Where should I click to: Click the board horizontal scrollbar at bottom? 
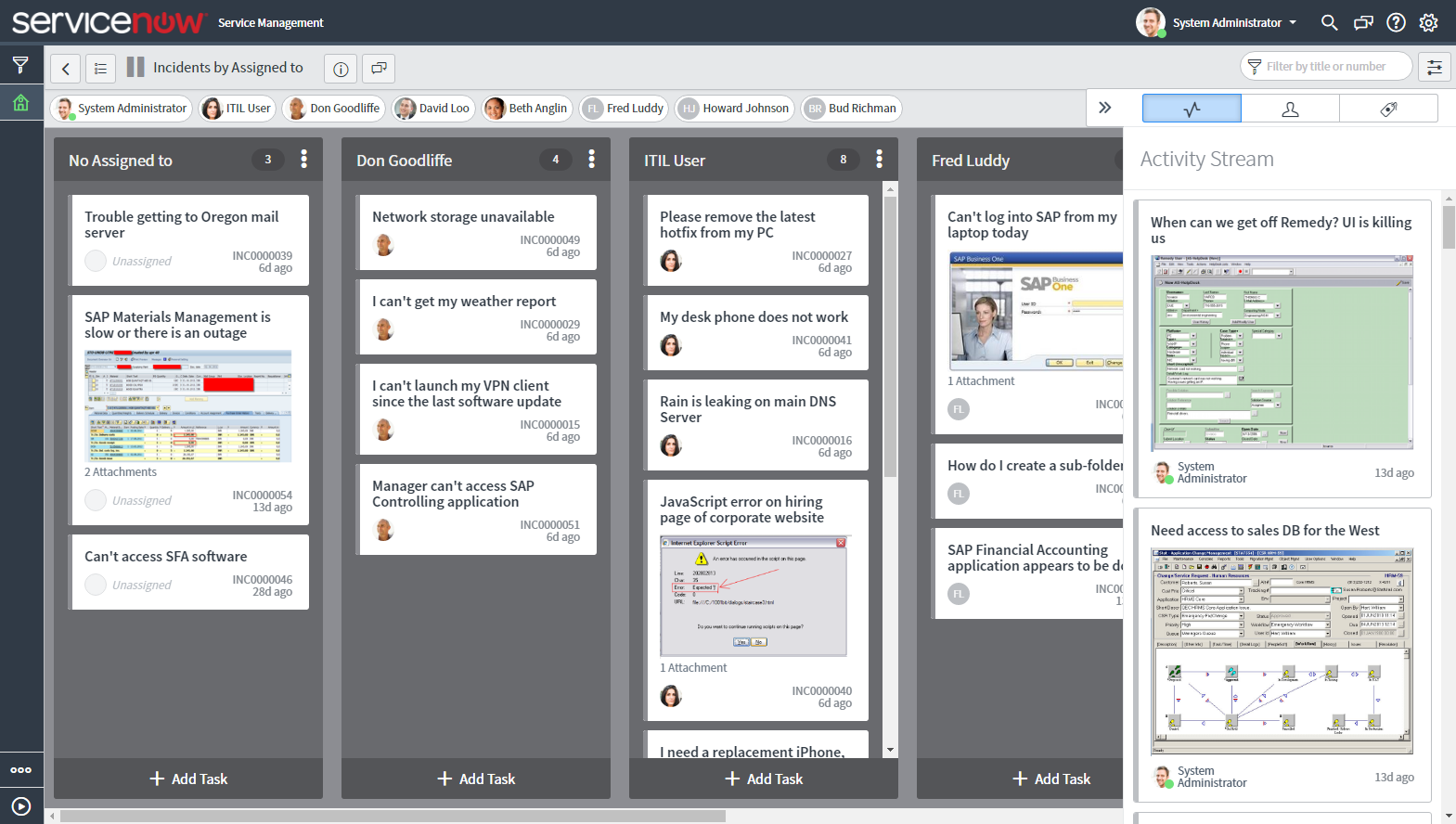click(393, 817)
